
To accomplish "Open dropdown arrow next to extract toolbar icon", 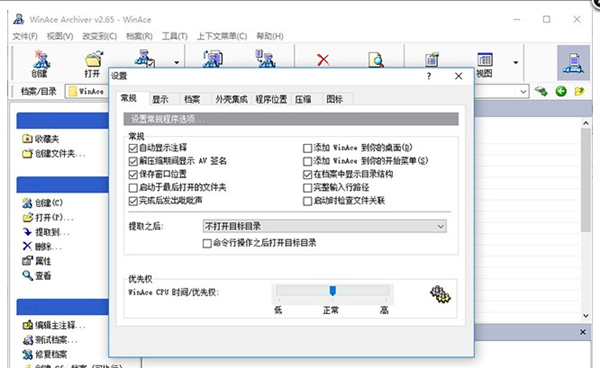I will 176,62.
